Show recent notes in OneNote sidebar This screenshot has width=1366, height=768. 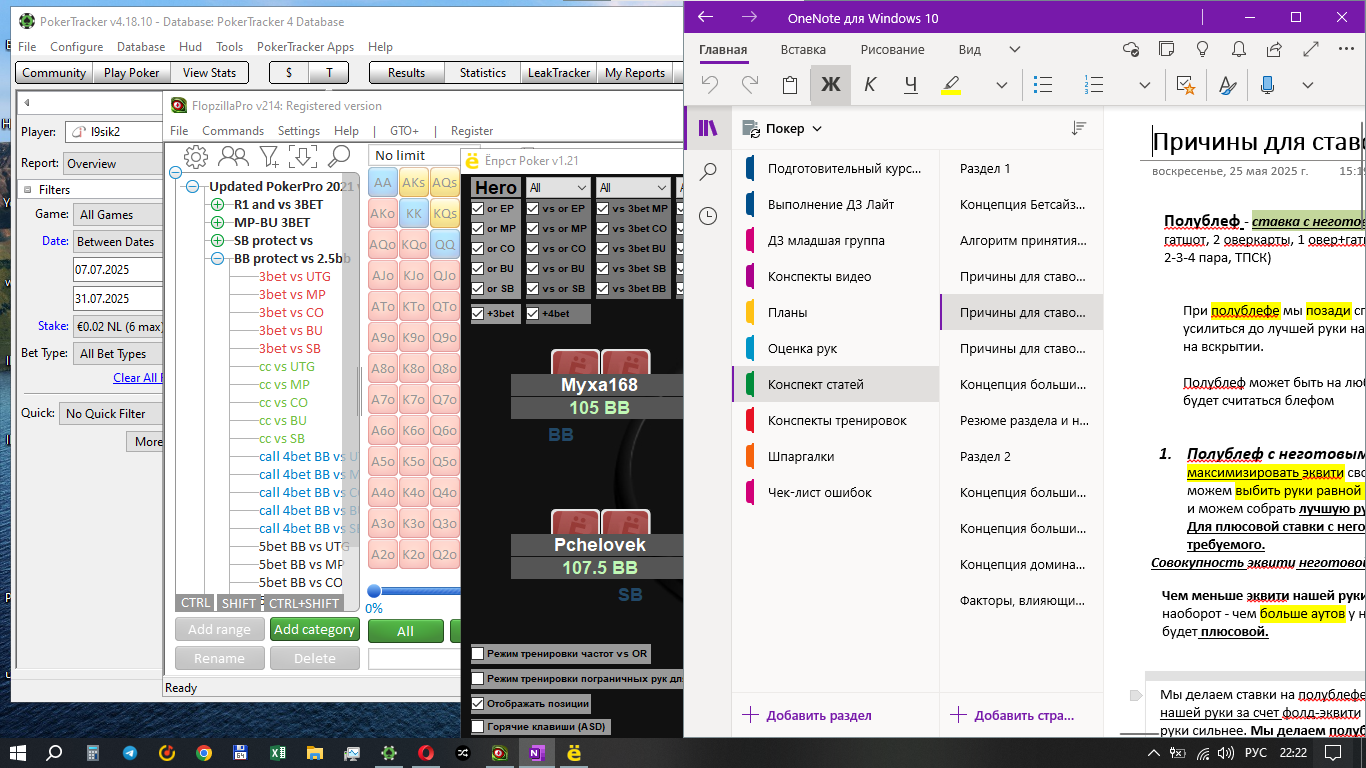coord(708,215)
